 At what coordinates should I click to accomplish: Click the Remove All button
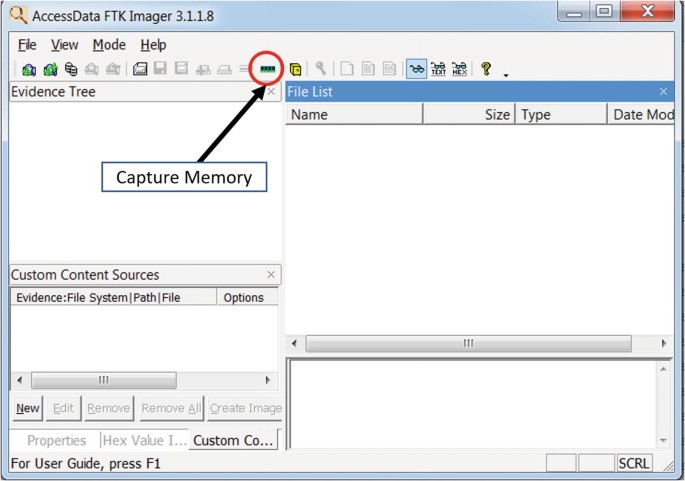172,408
